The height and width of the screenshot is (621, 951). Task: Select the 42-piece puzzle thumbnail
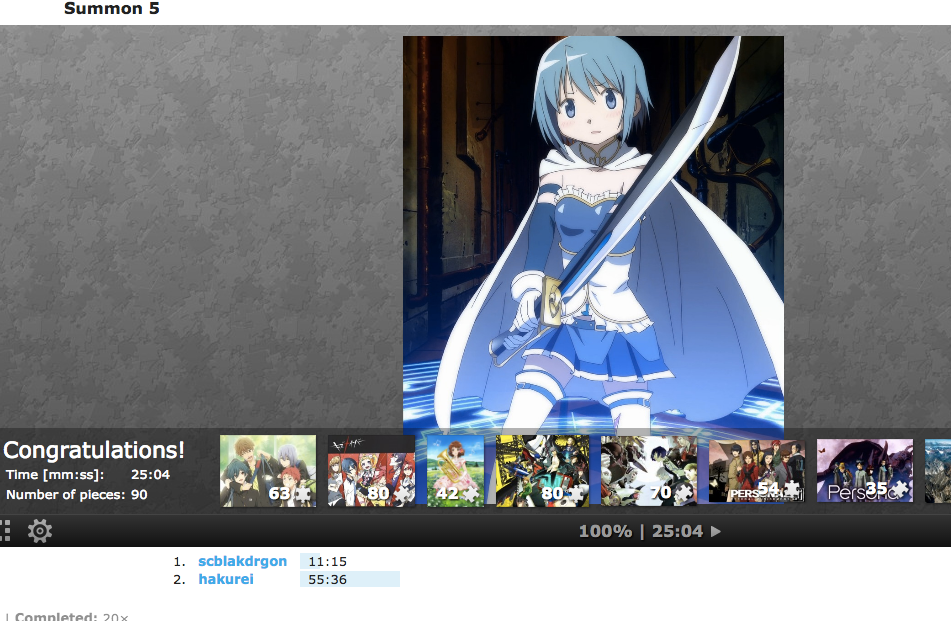(x=455, y=471)
